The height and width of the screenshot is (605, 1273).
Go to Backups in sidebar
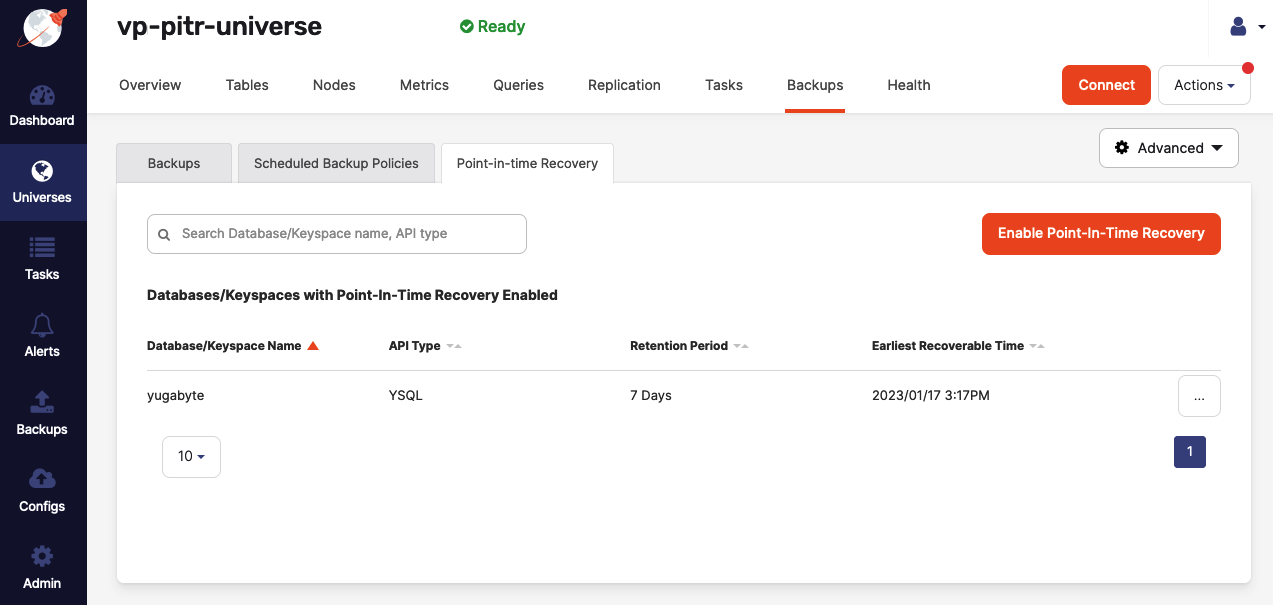[42, 403]
